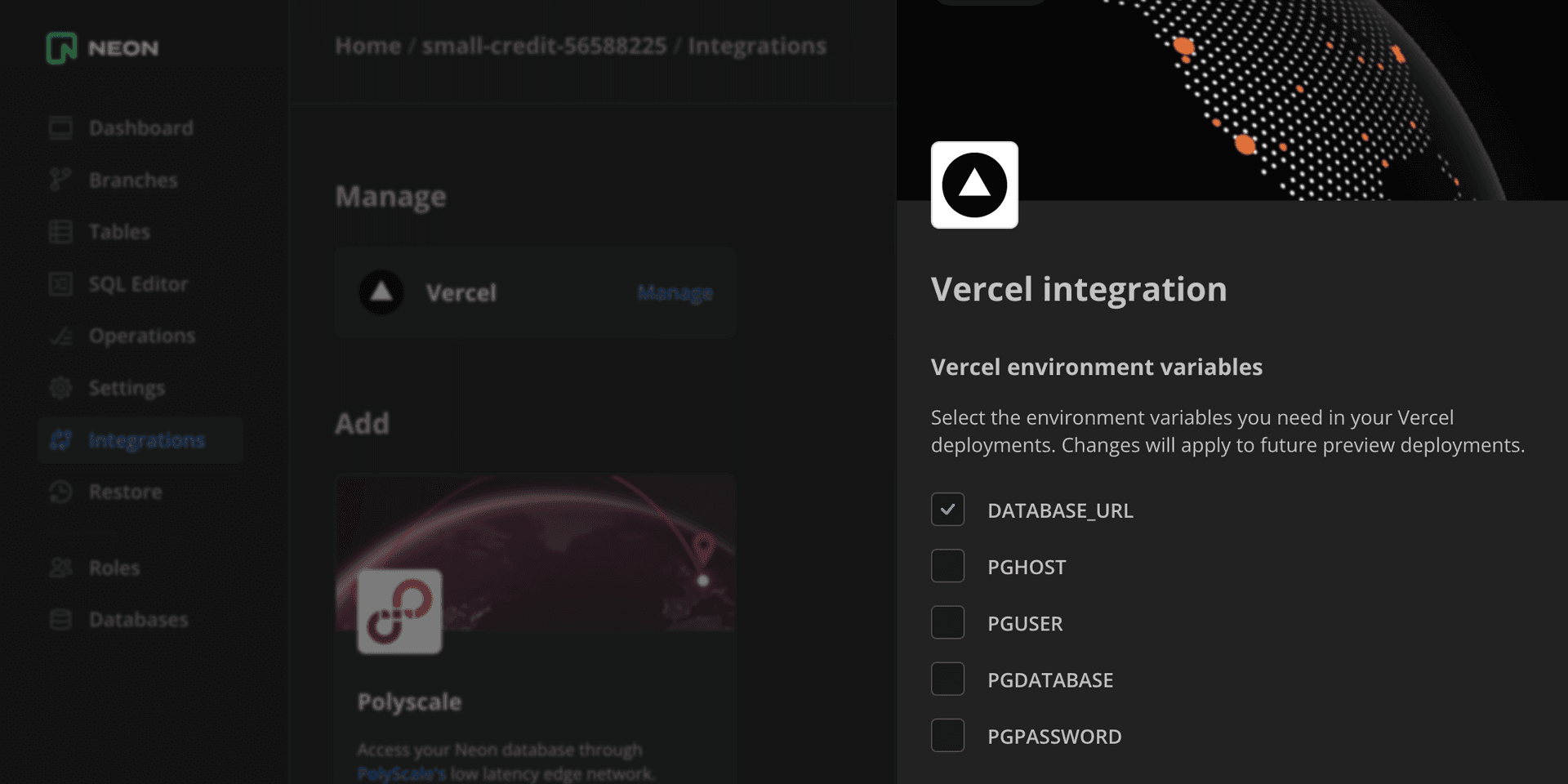1568x784 pixels.
Task: Click the Integrations icon in sidebar
Action: (x=60, y=440)
